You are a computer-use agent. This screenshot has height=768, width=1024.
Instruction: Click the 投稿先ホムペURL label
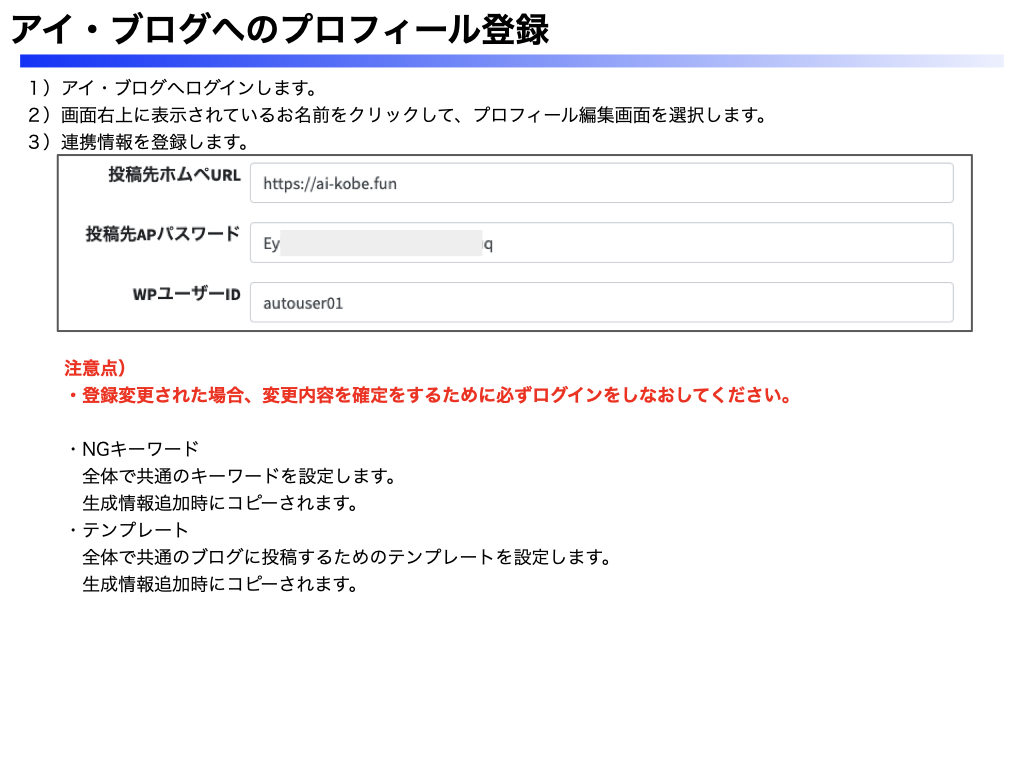[x=174, y=175]
